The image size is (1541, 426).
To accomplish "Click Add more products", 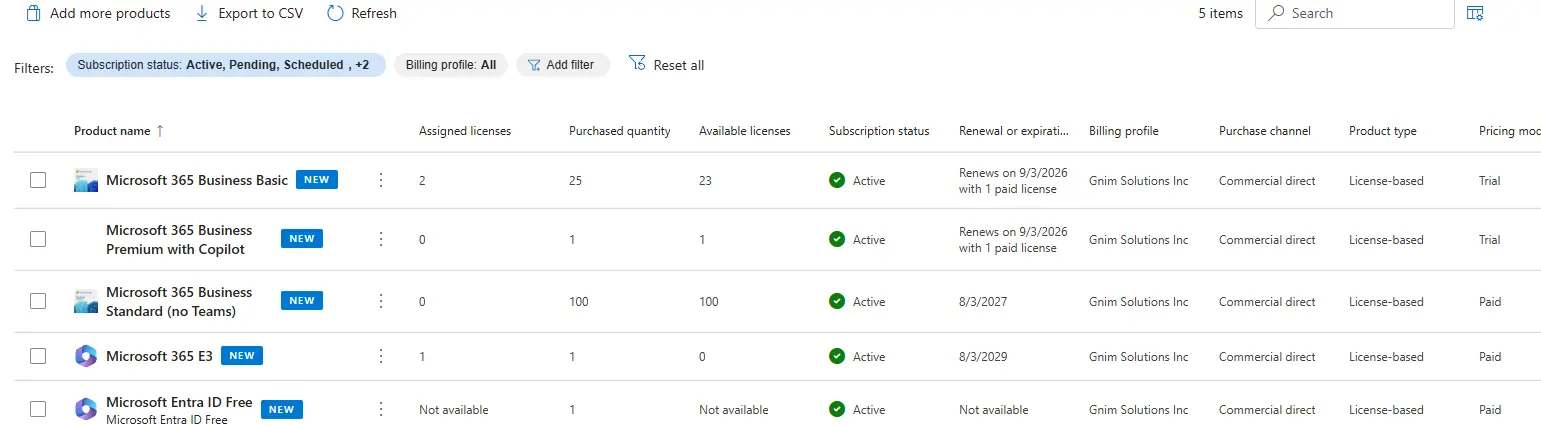I will click(98, 13).
